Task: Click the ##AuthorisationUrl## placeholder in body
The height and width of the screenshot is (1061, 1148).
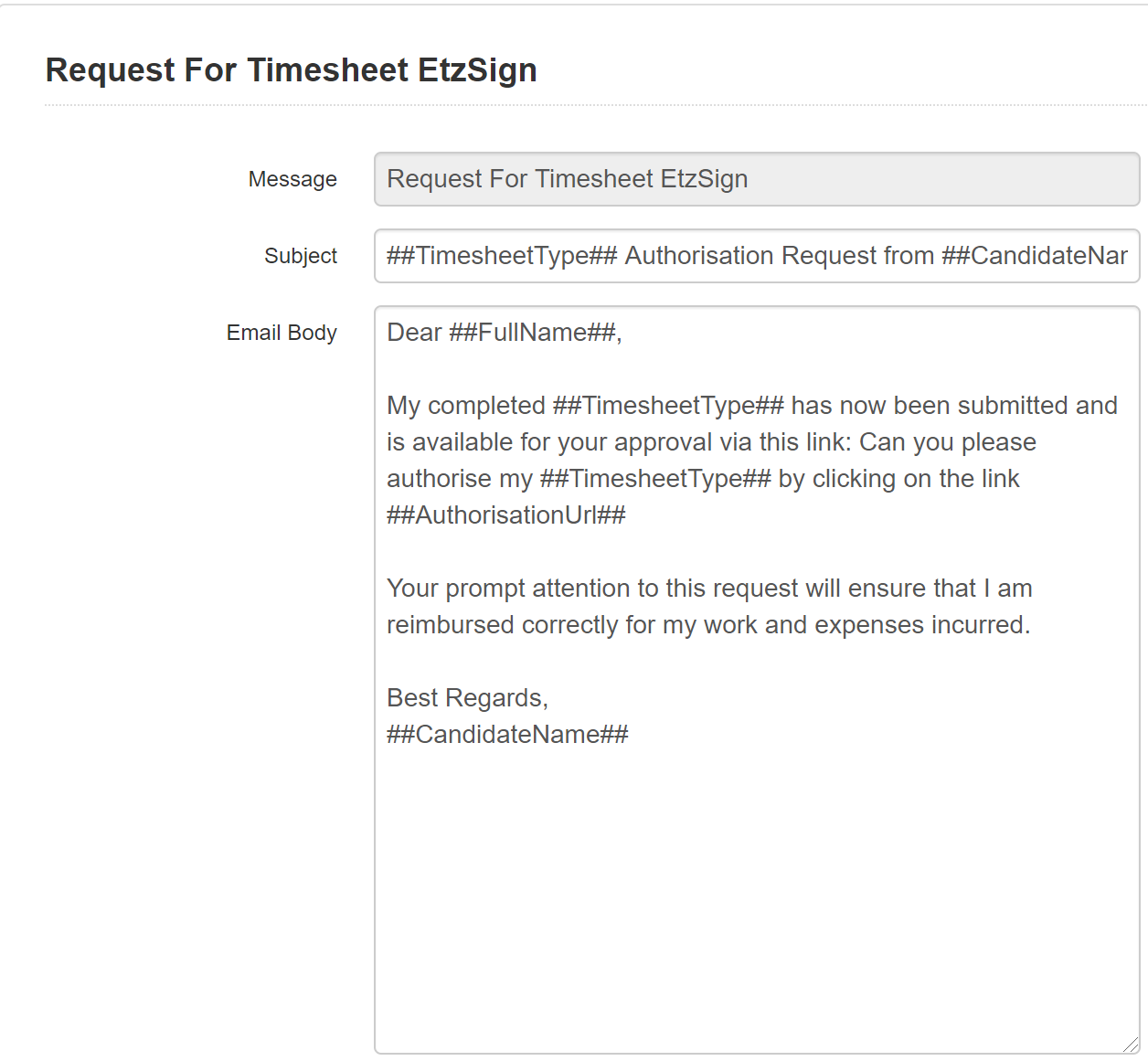Action: [506, 515]
